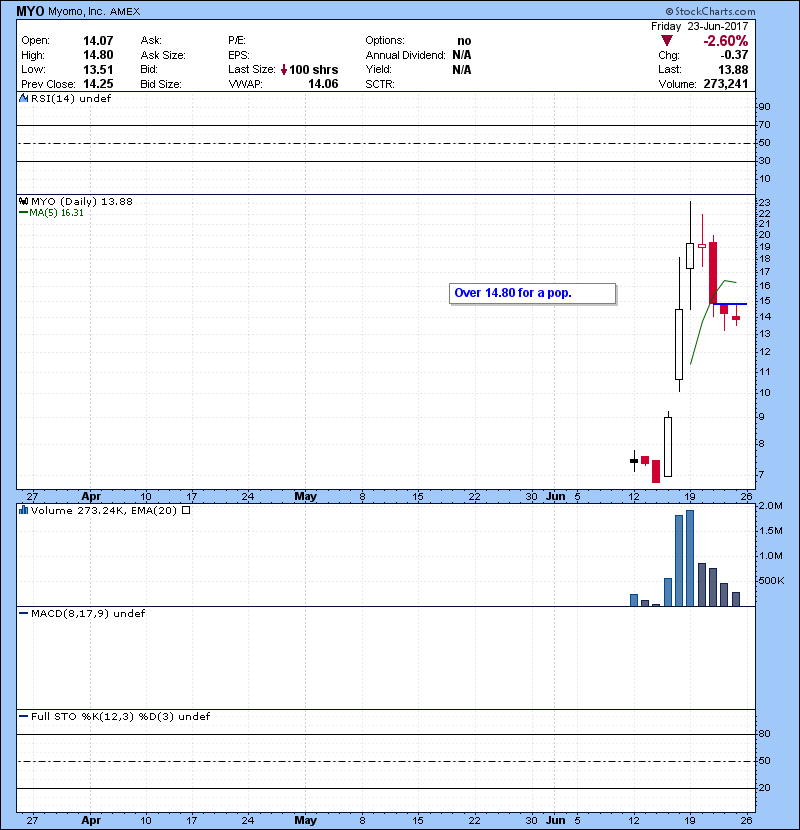The height and width of the screenshot is (830, 800).
Task: Click the 'Over 14.80 for a pop.' annotation
Action: (532, 293)
